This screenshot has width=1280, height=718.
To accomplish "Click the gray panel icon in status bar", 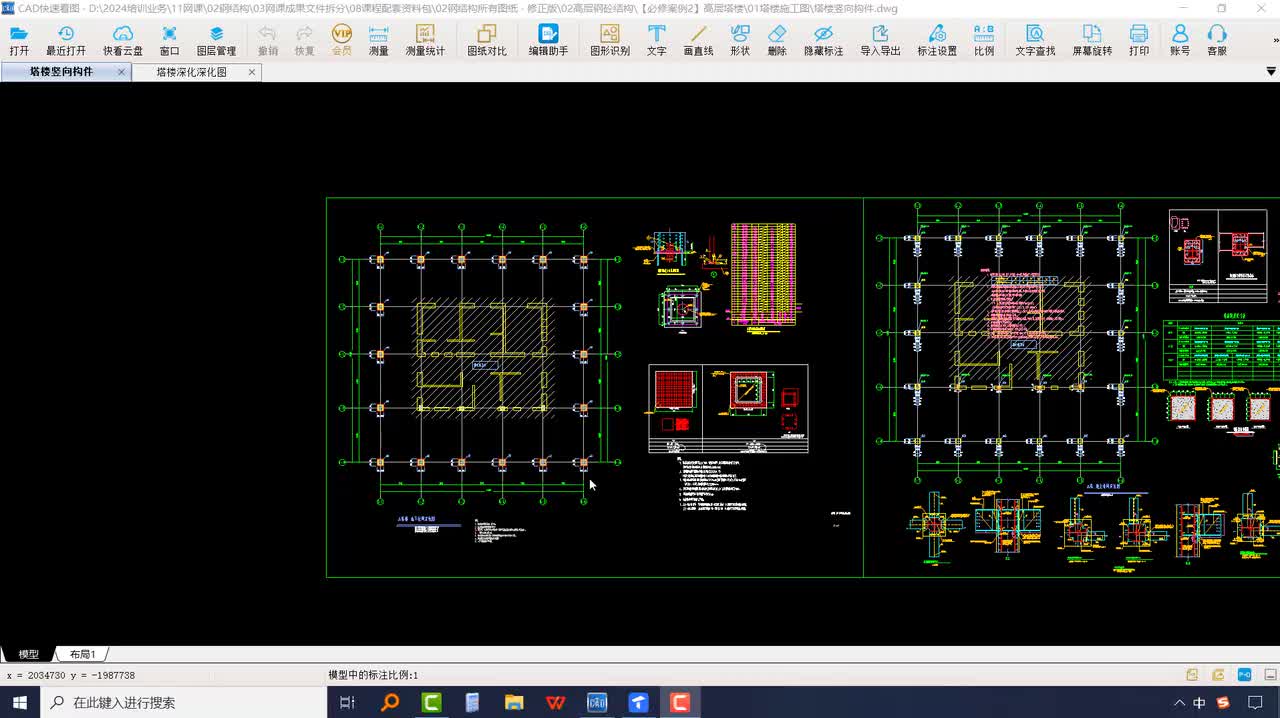I will click(x=1270, y=675).
